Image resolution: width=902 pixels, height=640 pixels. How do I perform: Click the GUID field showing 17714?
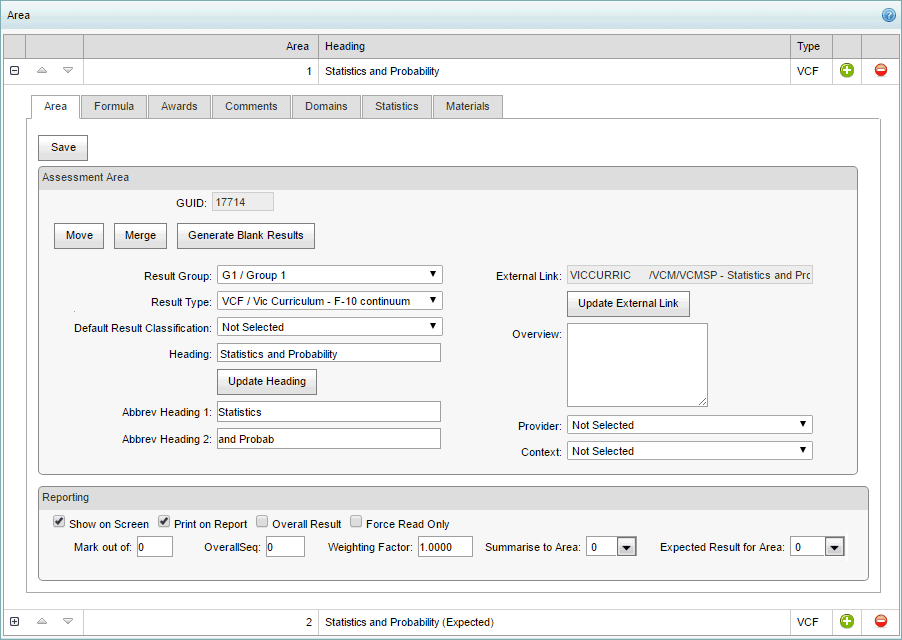click(x=243, y=202)
